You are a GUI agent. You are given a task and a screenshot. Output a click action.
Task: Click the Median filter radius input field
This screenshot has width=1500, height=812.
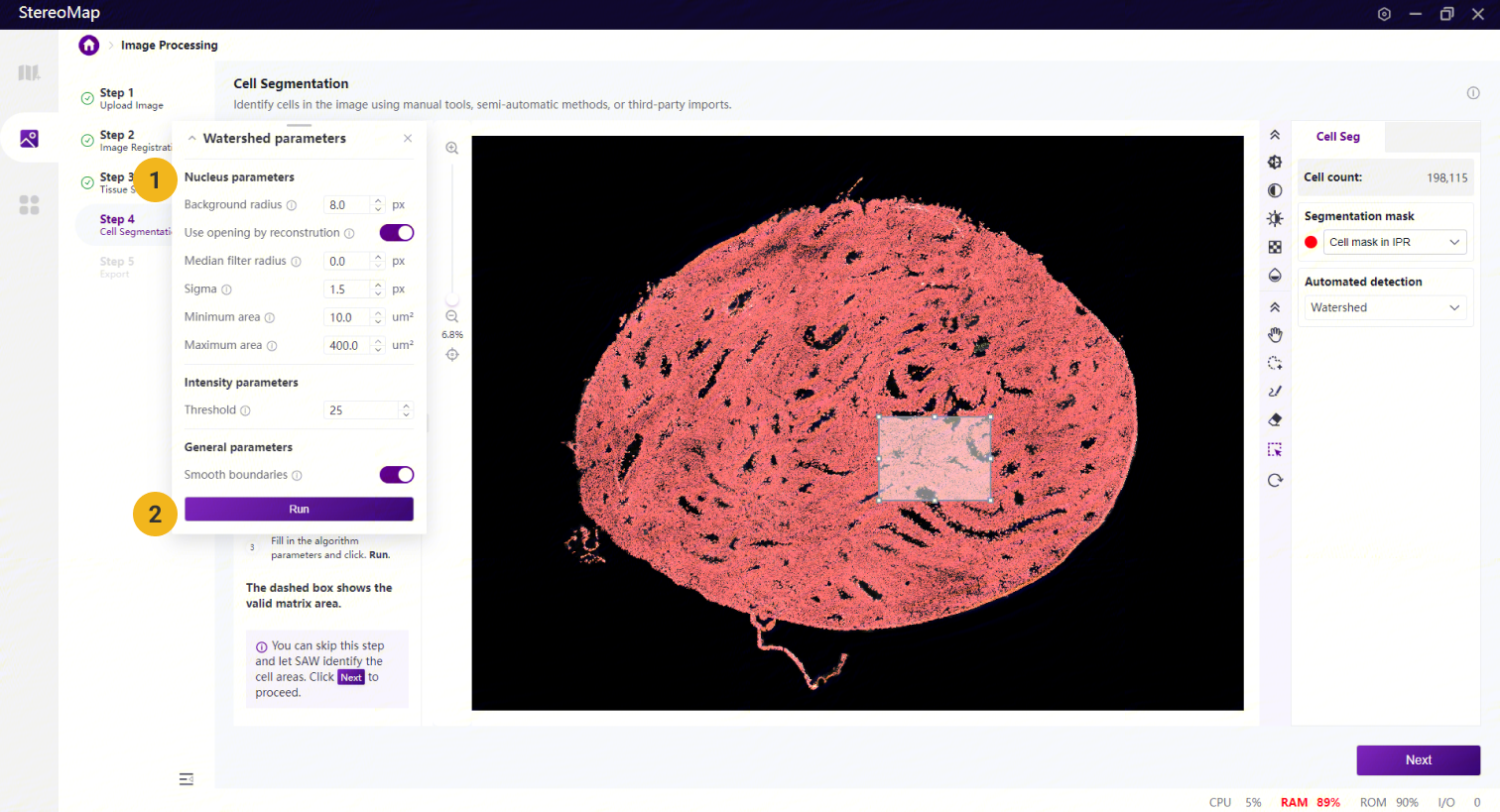pos(348,261)
